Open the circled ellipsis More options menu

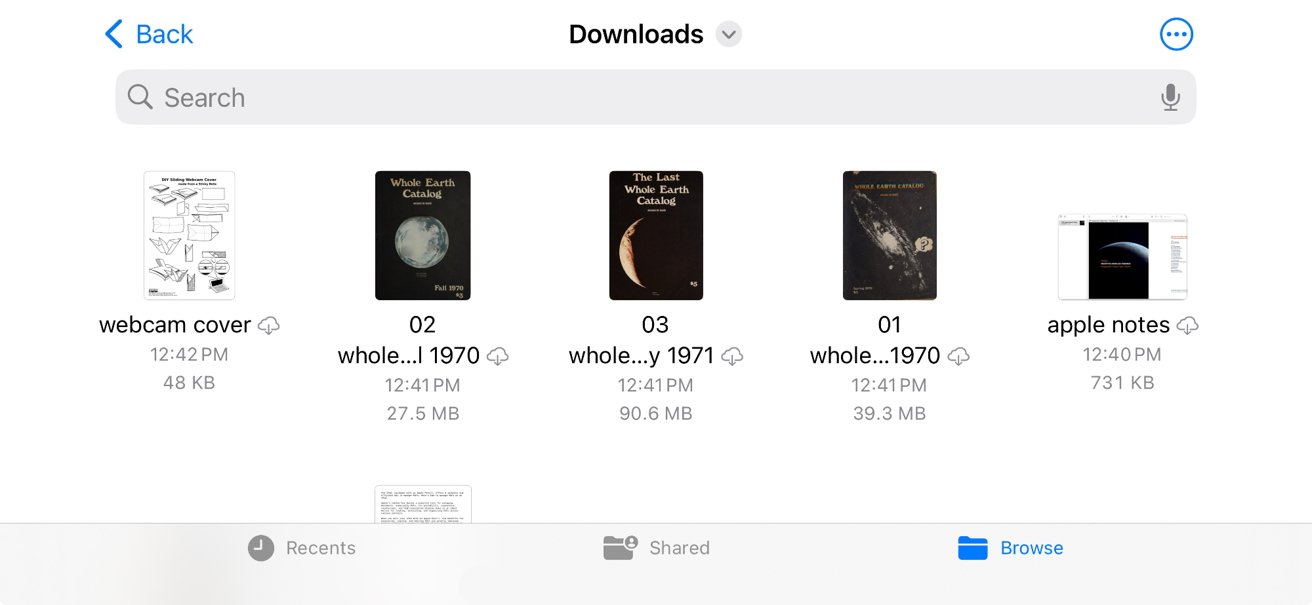tap(1176, 34)
